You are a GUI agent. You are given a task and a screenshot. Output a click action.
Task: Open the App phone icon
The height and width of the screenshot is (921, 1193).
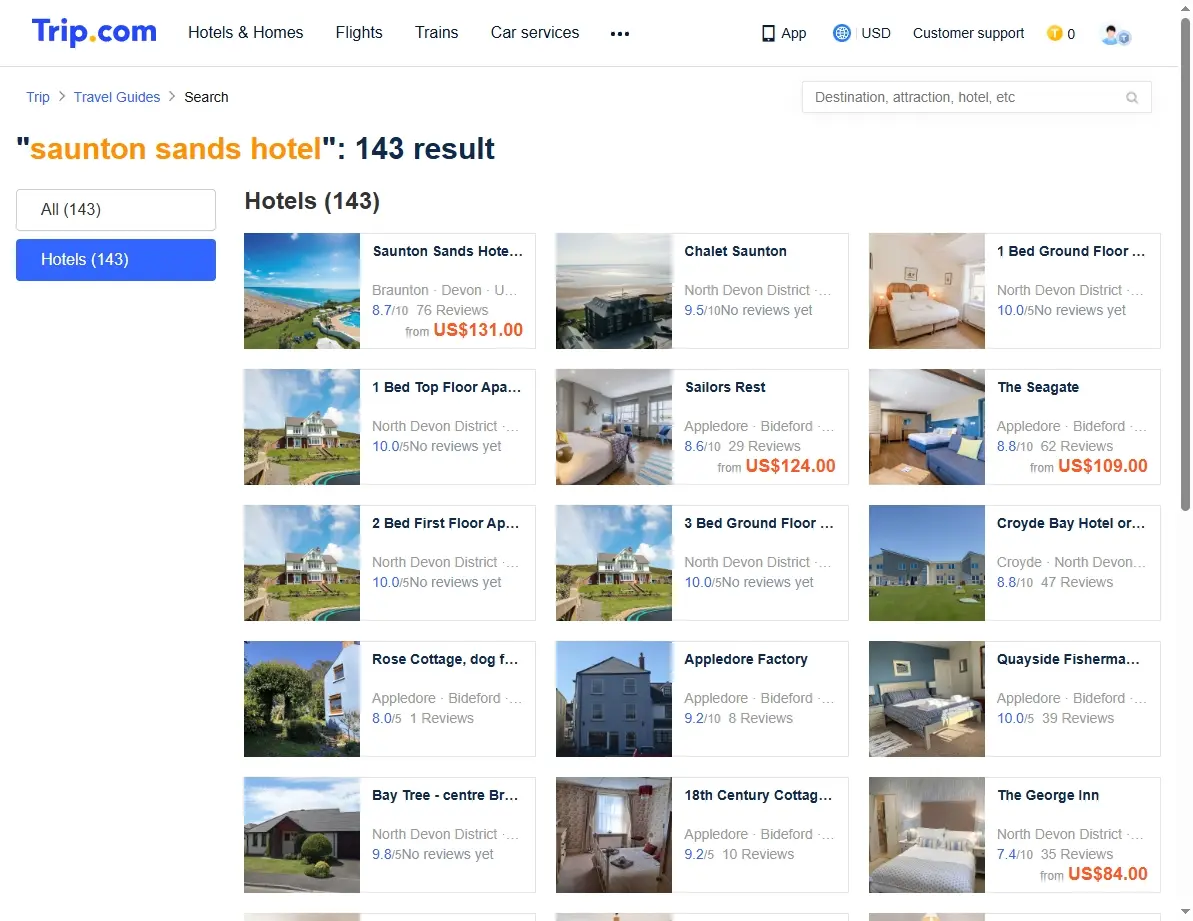[x=768, y=33]
